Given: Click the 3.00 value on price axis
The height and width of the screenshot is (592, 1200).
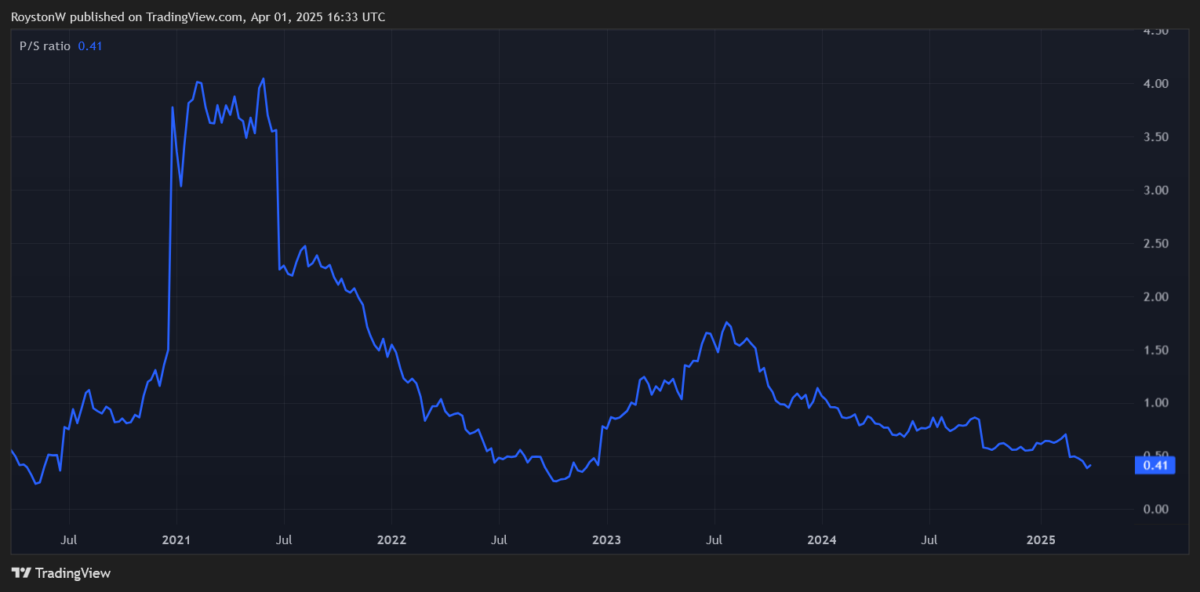Looking at the screenshot, I should 1155,190.
